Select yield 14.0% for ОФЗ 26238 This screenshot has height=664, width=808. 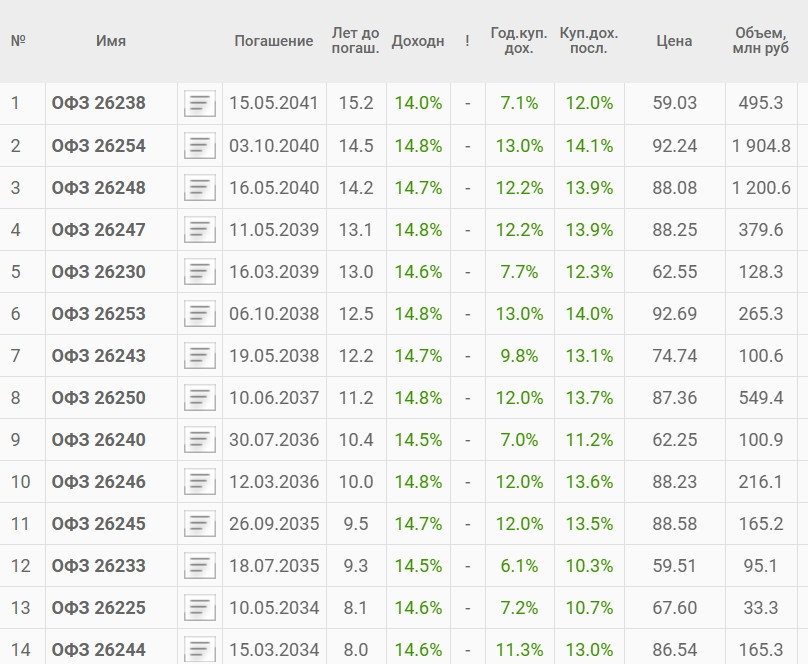(x=418, y=103)
